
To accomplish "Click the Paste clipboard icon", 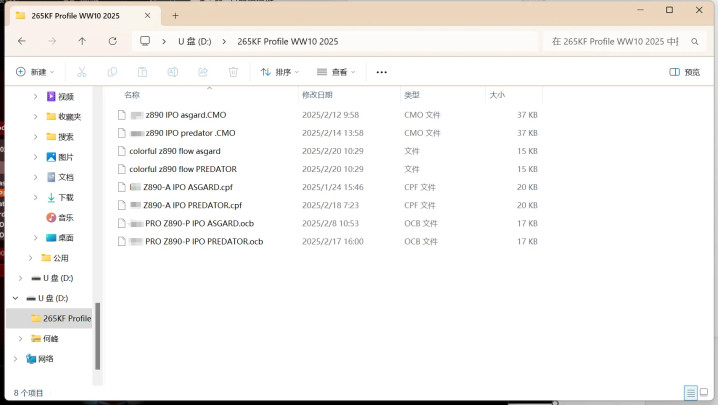I will (142, 72).
